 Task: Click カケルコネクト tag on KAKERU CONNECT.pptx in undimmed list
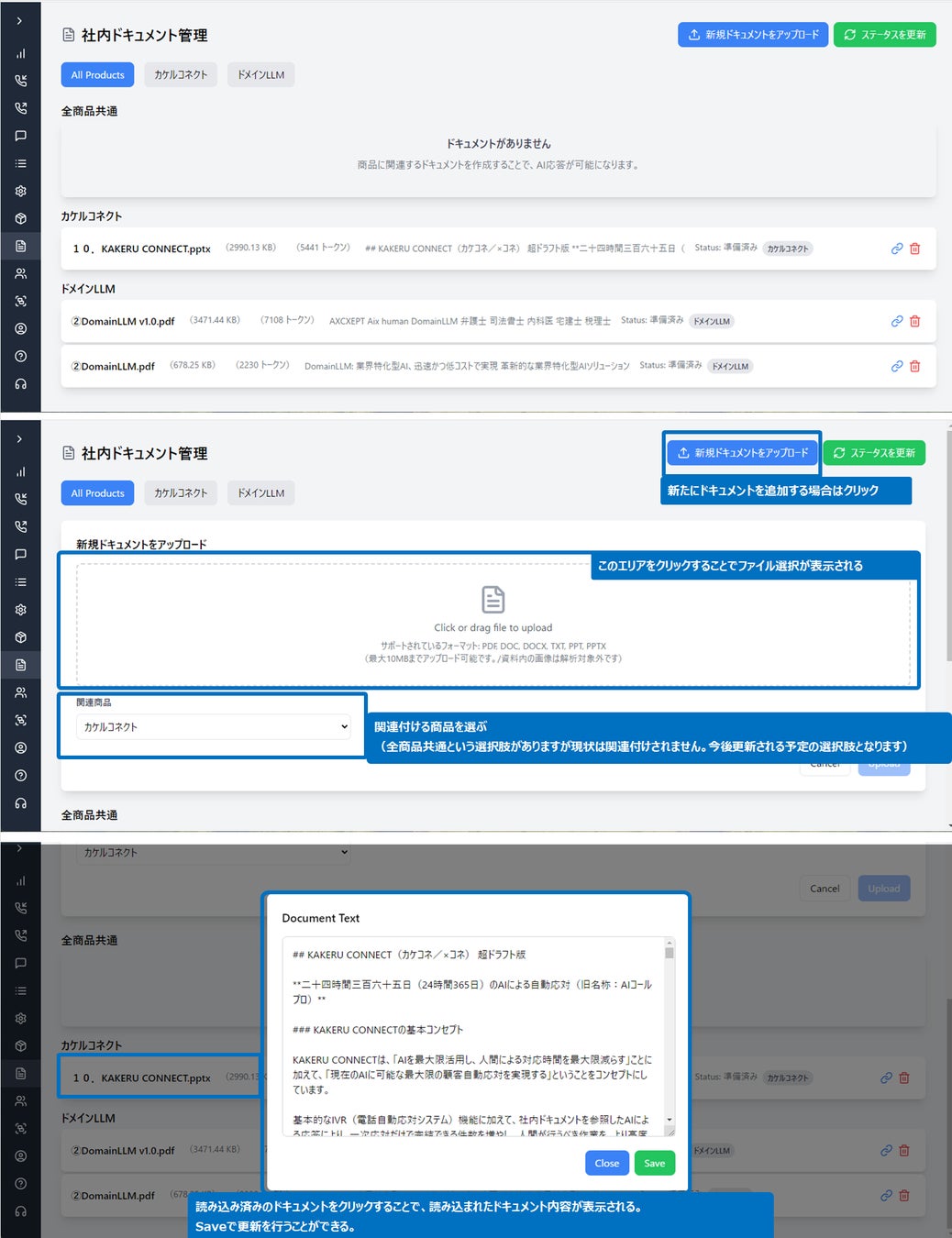point(788,249)
